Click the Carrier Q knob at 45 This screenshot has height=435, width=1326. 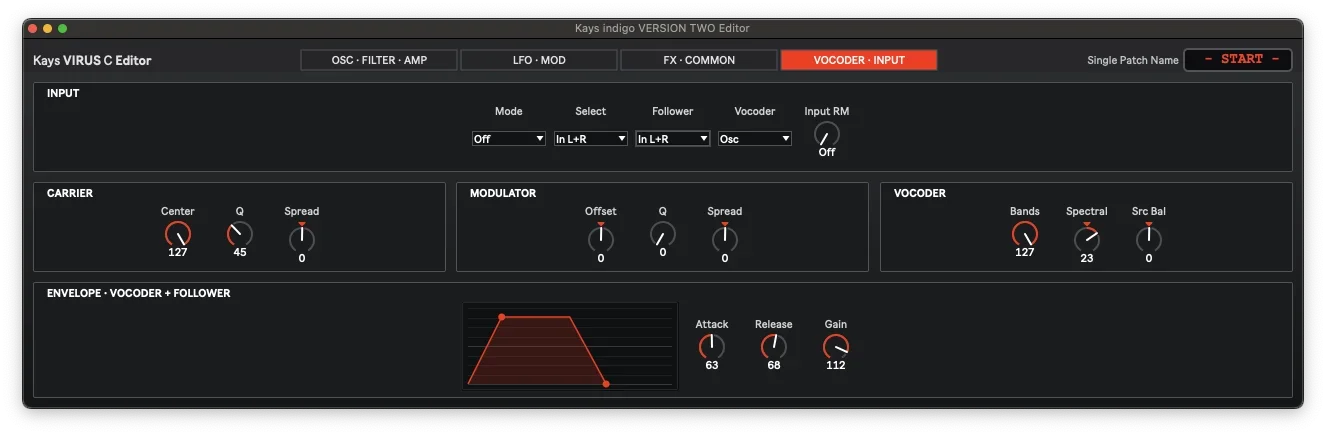click(x=240, y=234)
